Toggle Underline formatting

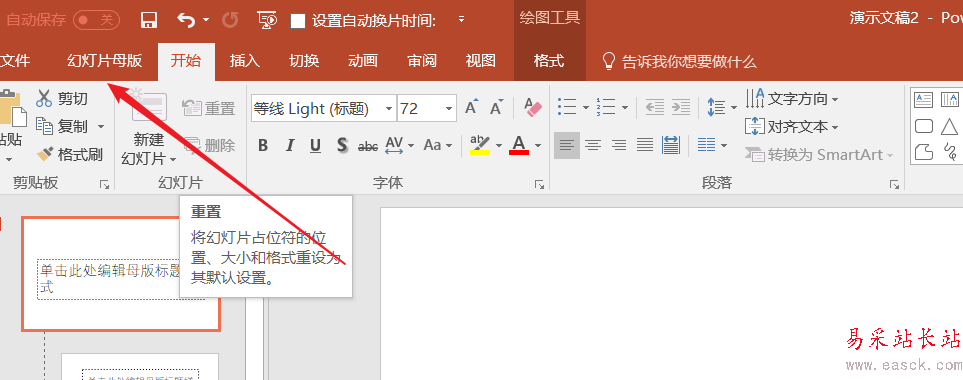(x=316, y=145)
